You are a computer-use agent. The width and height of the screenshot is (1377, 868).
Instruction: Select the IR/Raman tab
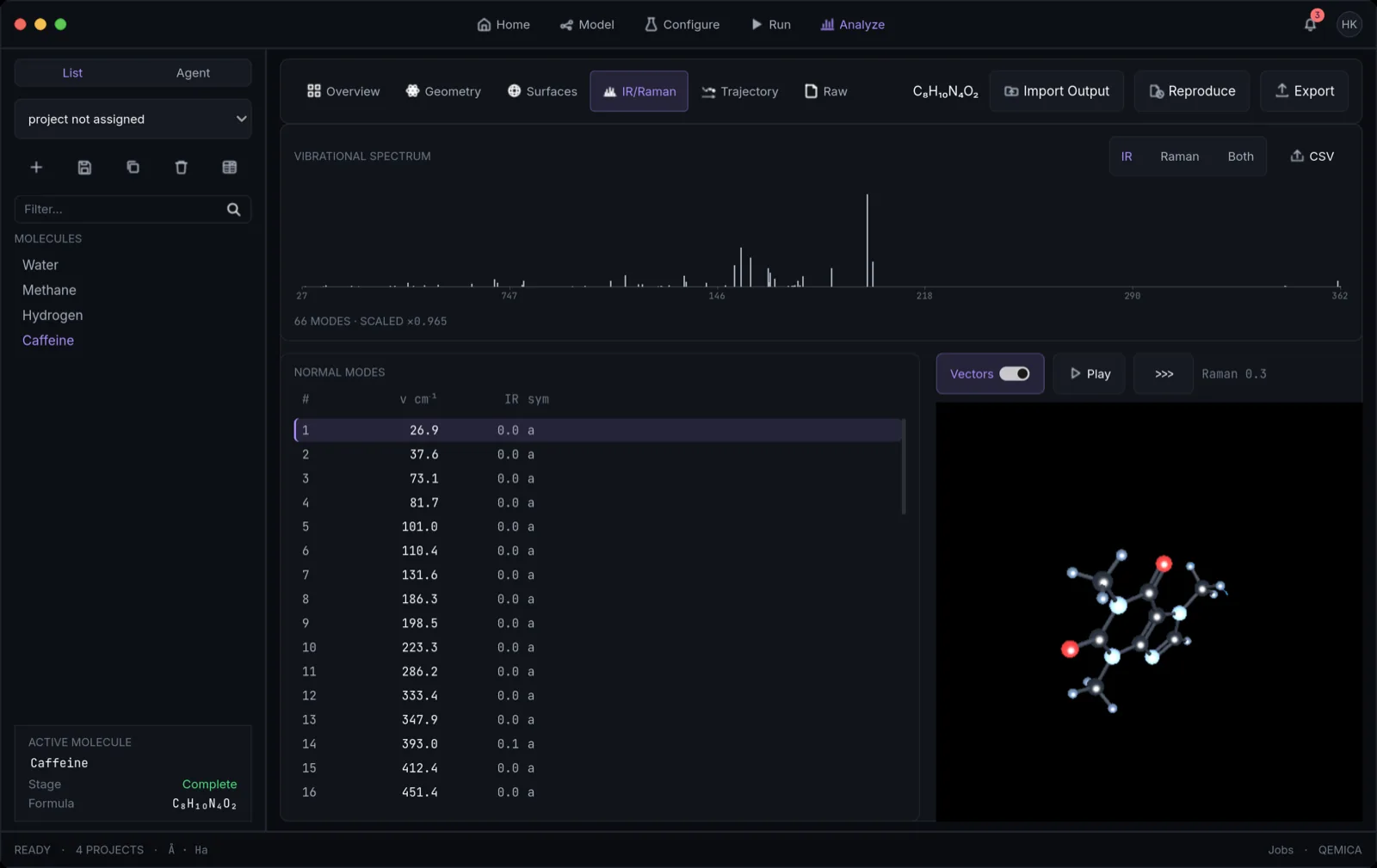pyautogui.click(x=639, y=91)
